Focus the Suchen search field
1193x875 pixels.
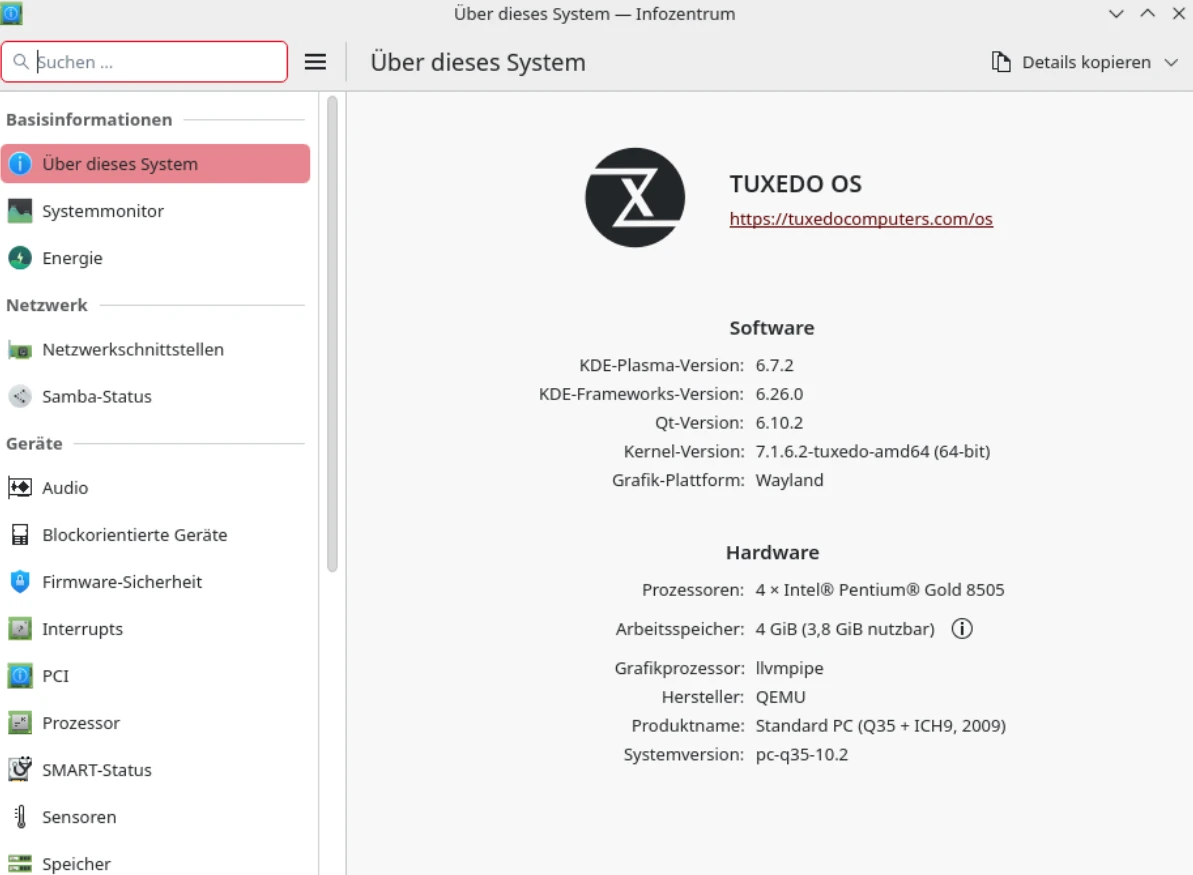pos(145,62)
